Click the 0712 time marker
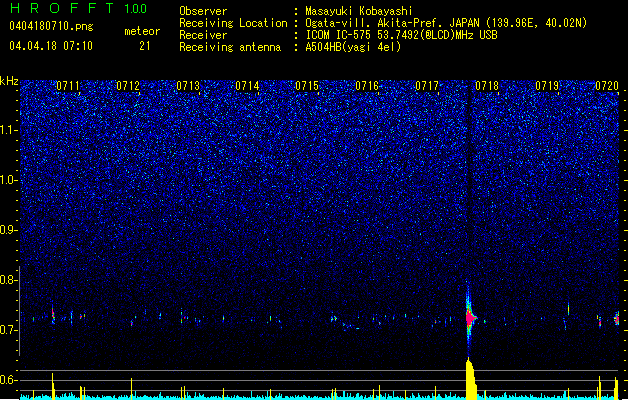 [128, 86]
